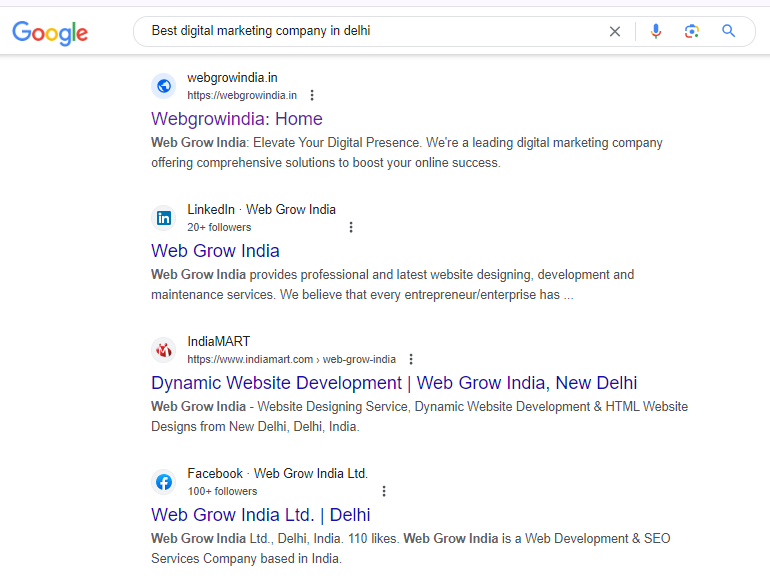Image resolution: width=770 pixels, height=588 pixels.
Task: Click 'IndiaMART' site name
Action: pyautogui.click(x=219, y=341)
